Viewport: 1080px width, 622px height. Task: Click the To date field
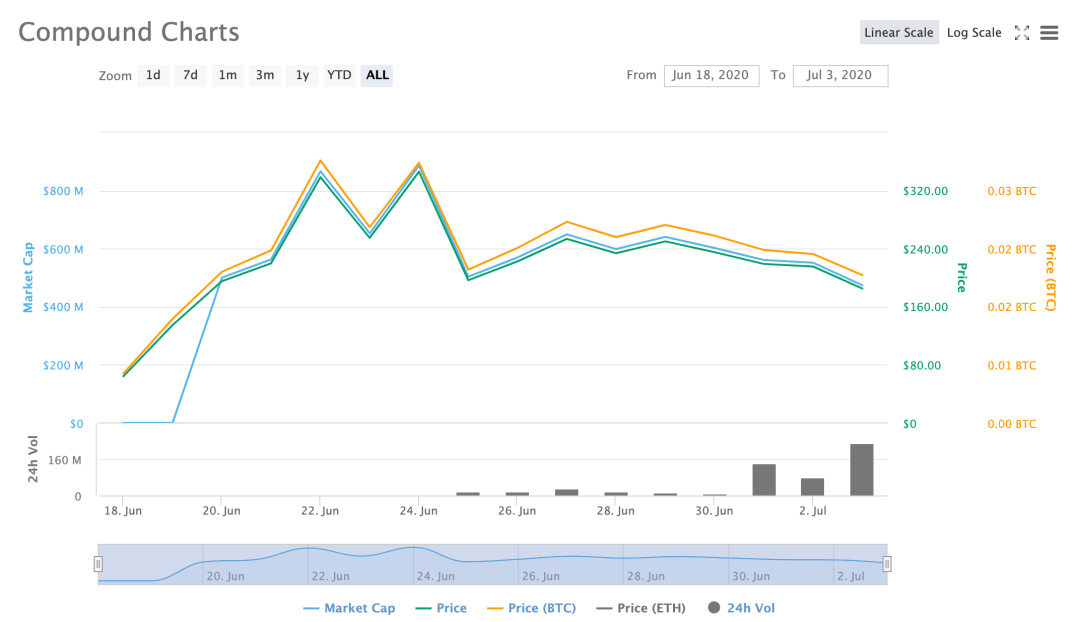(x=840, y=76)
